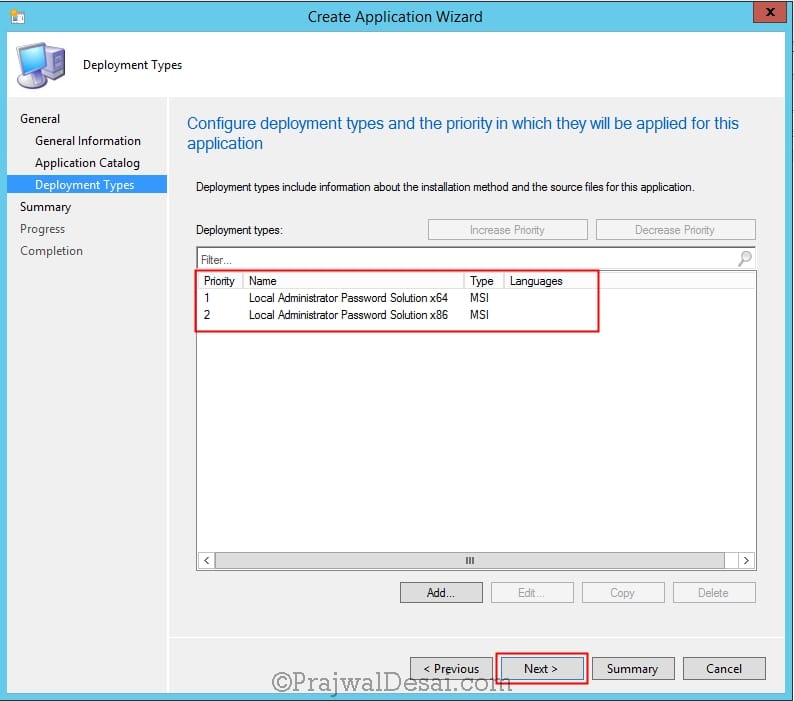Click the computer icon in header

tap(41, 65)
